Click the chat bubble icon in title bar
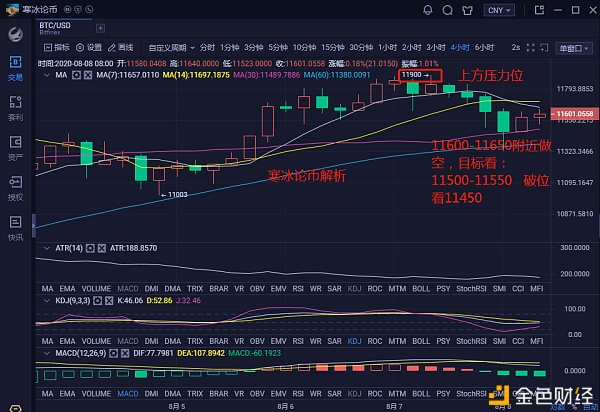 pos(447,10)
